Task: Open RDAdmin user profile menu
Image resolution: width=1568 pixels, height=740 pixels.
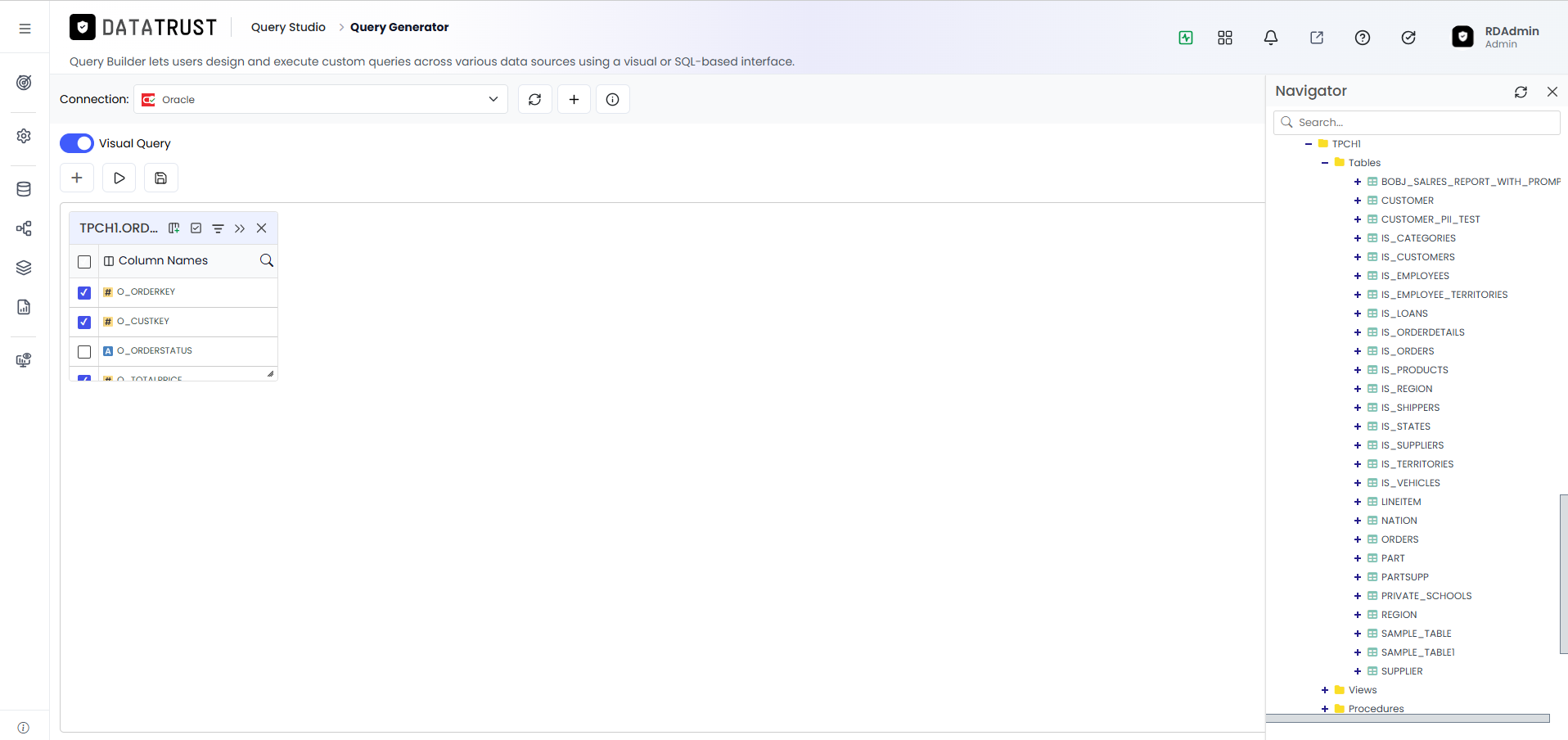Action: pyautogui.click(x=1495, y=37)
